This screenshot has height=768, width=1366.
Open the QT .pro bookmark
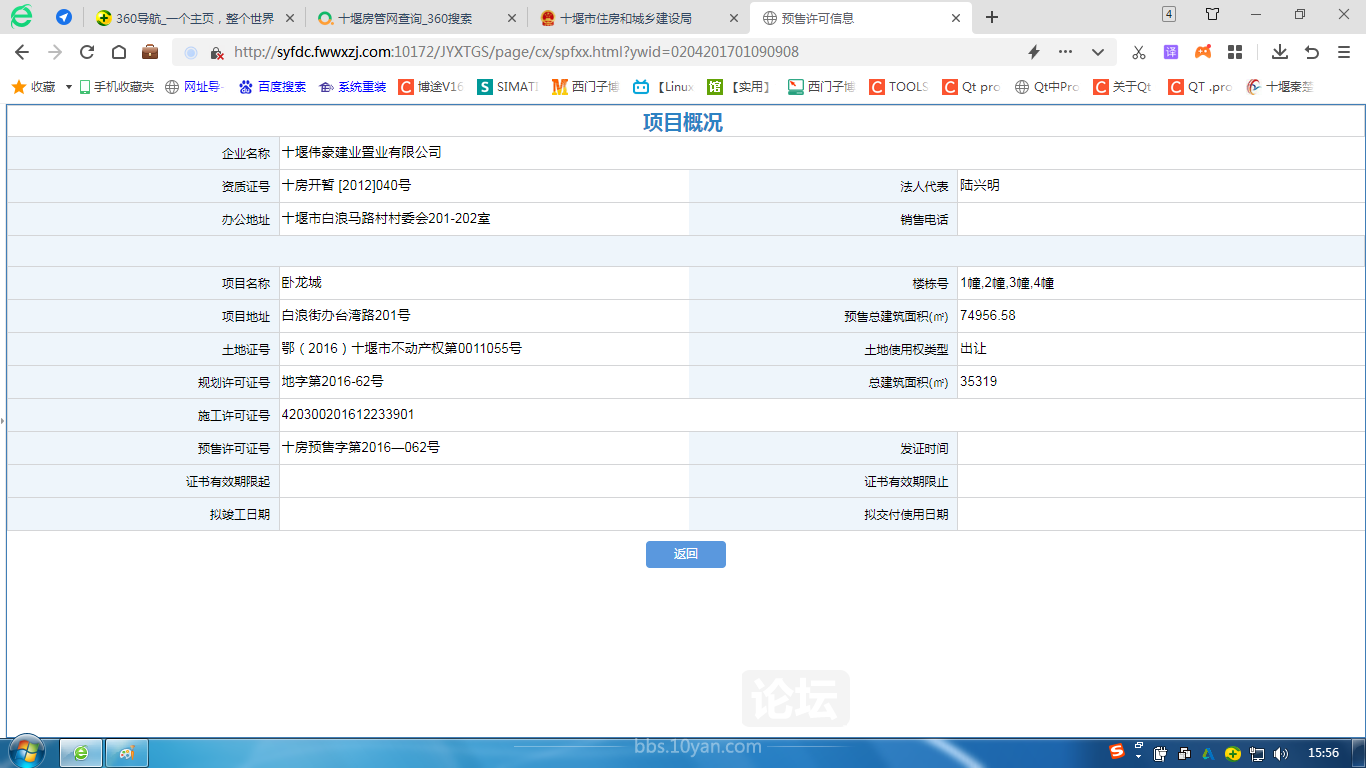(x=1200, y=87)
